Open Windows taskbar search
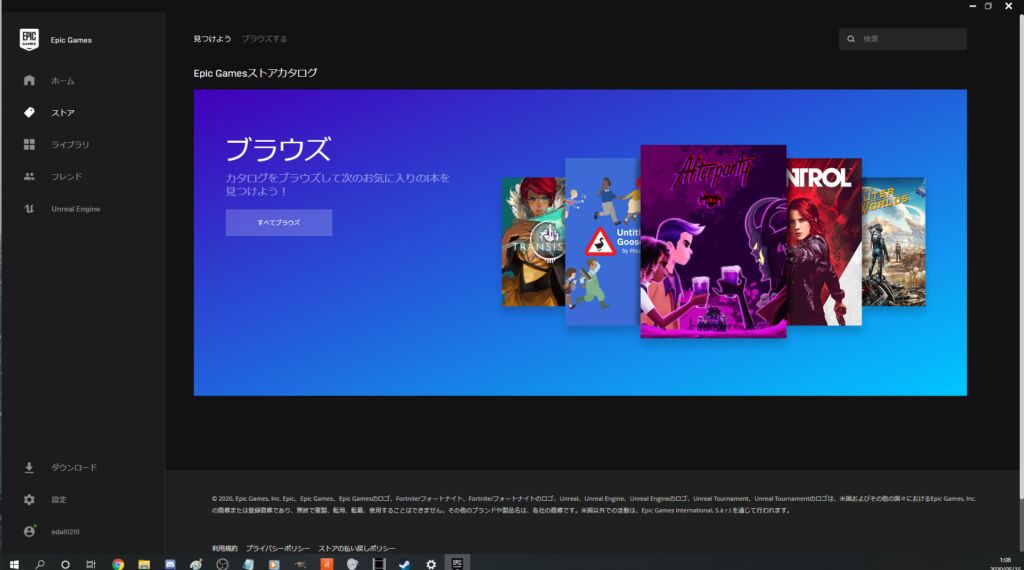Viewport: 1024px width, 570px height. [x=40, y=564]
